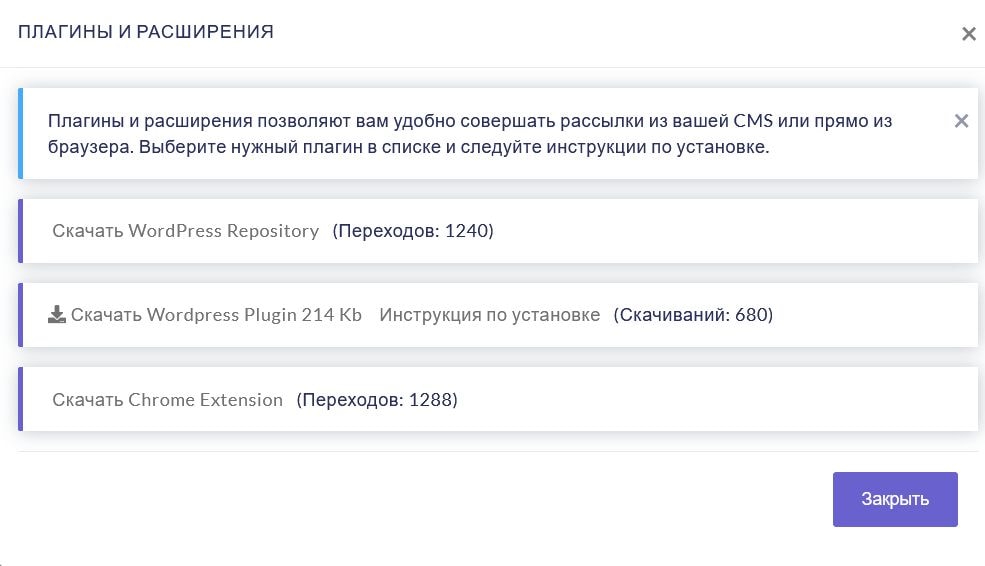Download Wordpress Plugin 214 Kb via its link
This screenshot has height=566, width=985.
(216, 314)
